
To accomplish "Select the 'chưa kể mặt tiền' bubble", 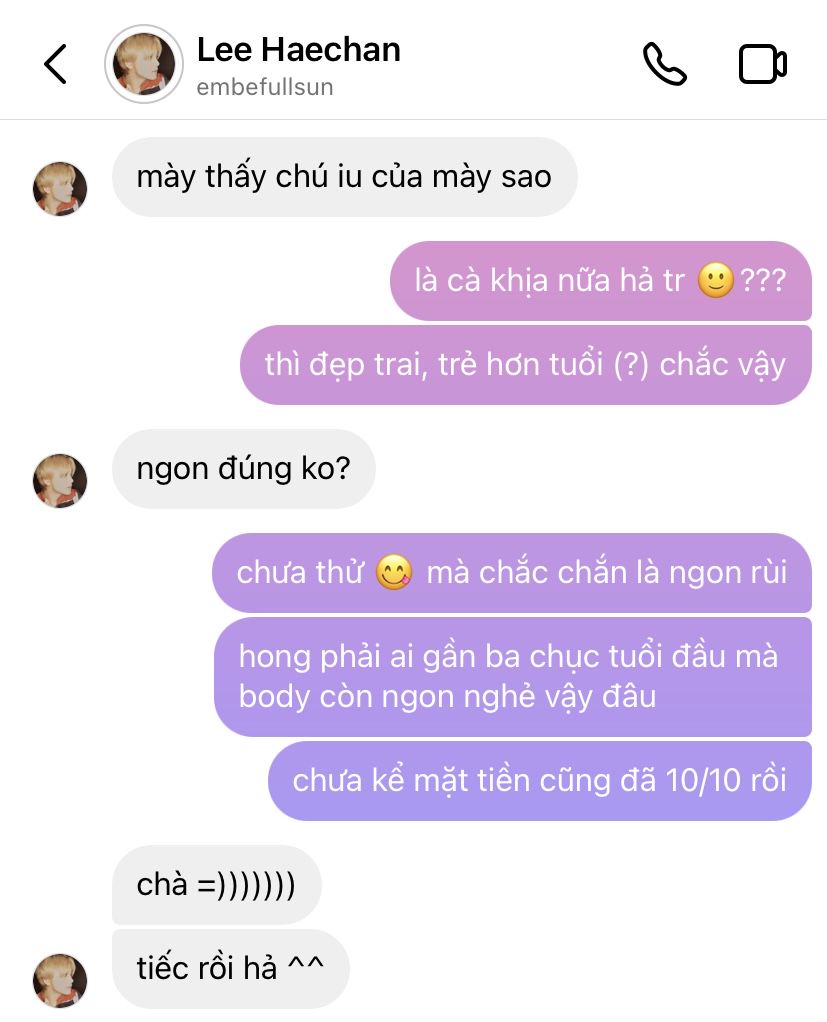I will (540, 781).
